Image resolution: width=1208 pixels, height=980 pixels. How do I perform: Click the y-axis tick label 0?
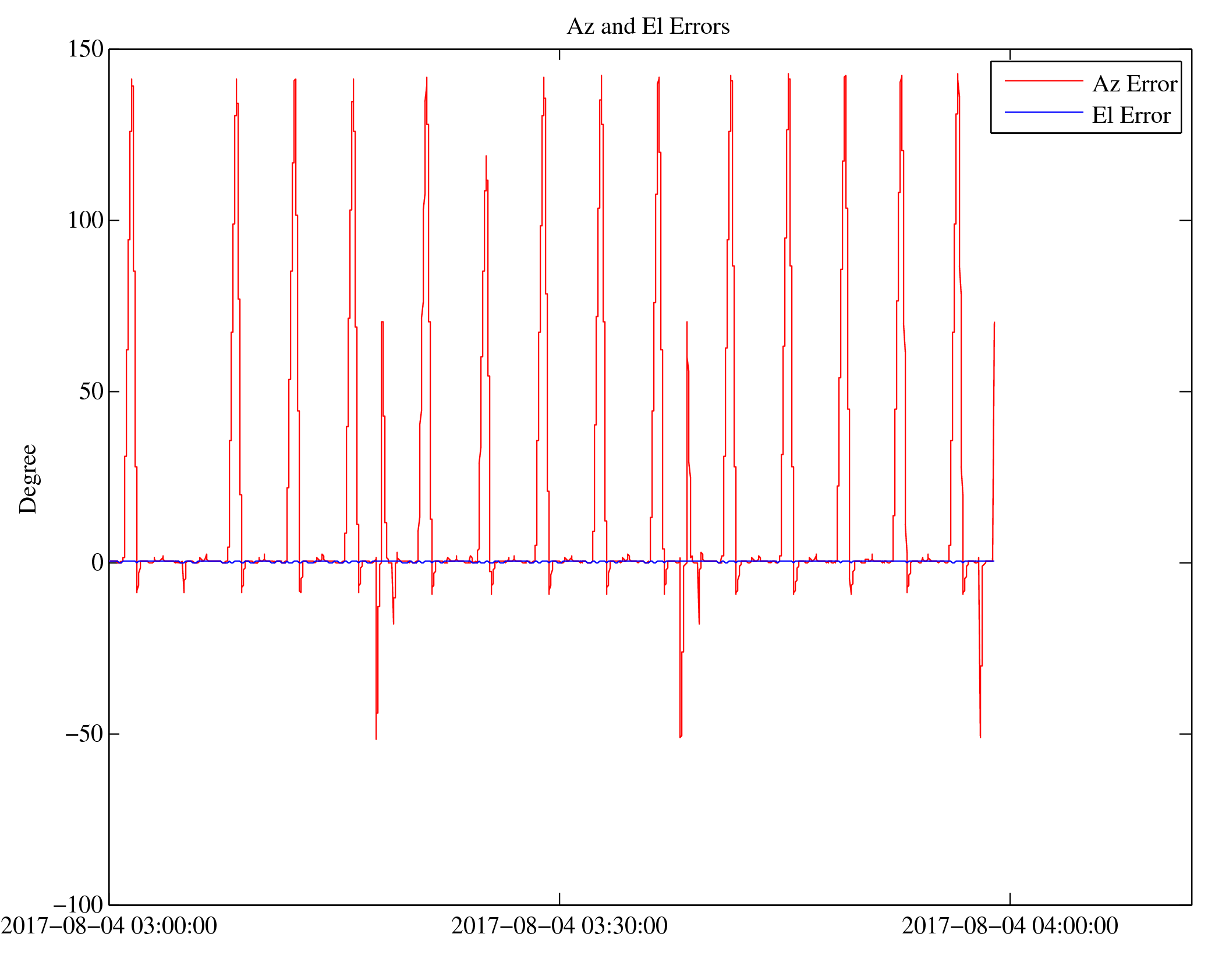98,562
